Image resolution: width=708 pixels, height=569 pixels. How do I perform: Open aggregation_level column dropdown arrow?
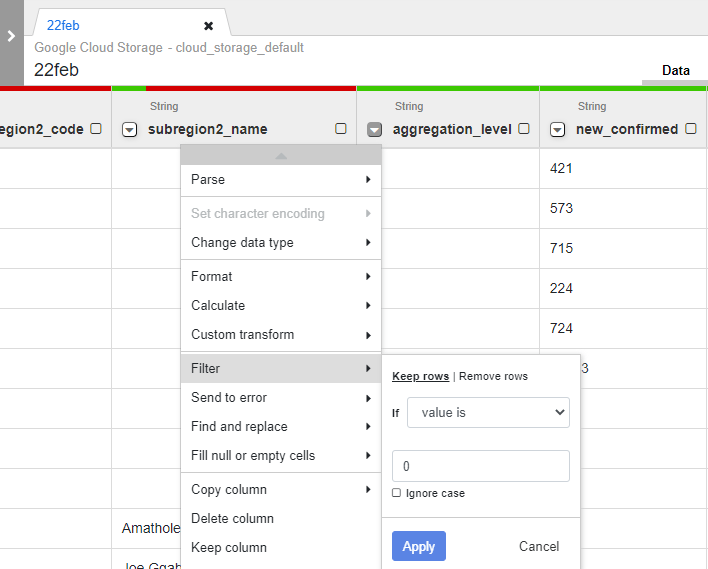click(375, 129)
